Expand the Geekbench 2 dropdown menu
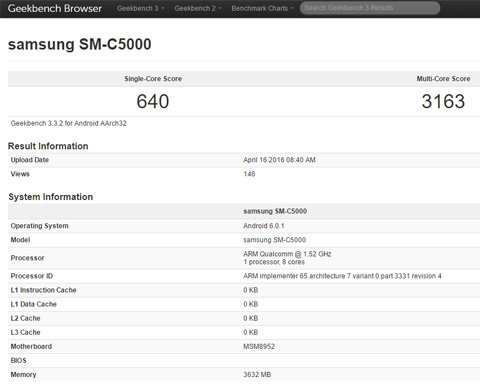The width and height of the screenshot is (480, 386). click(198, 8)
